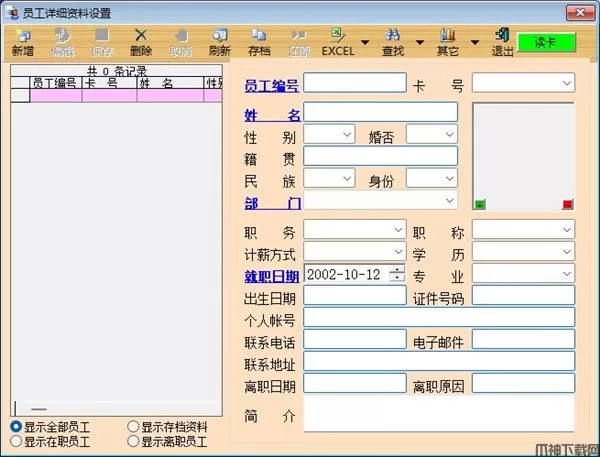Select the 显示在职员工 radio button
The image size is (600, 457).
click(x=16, y=441)
